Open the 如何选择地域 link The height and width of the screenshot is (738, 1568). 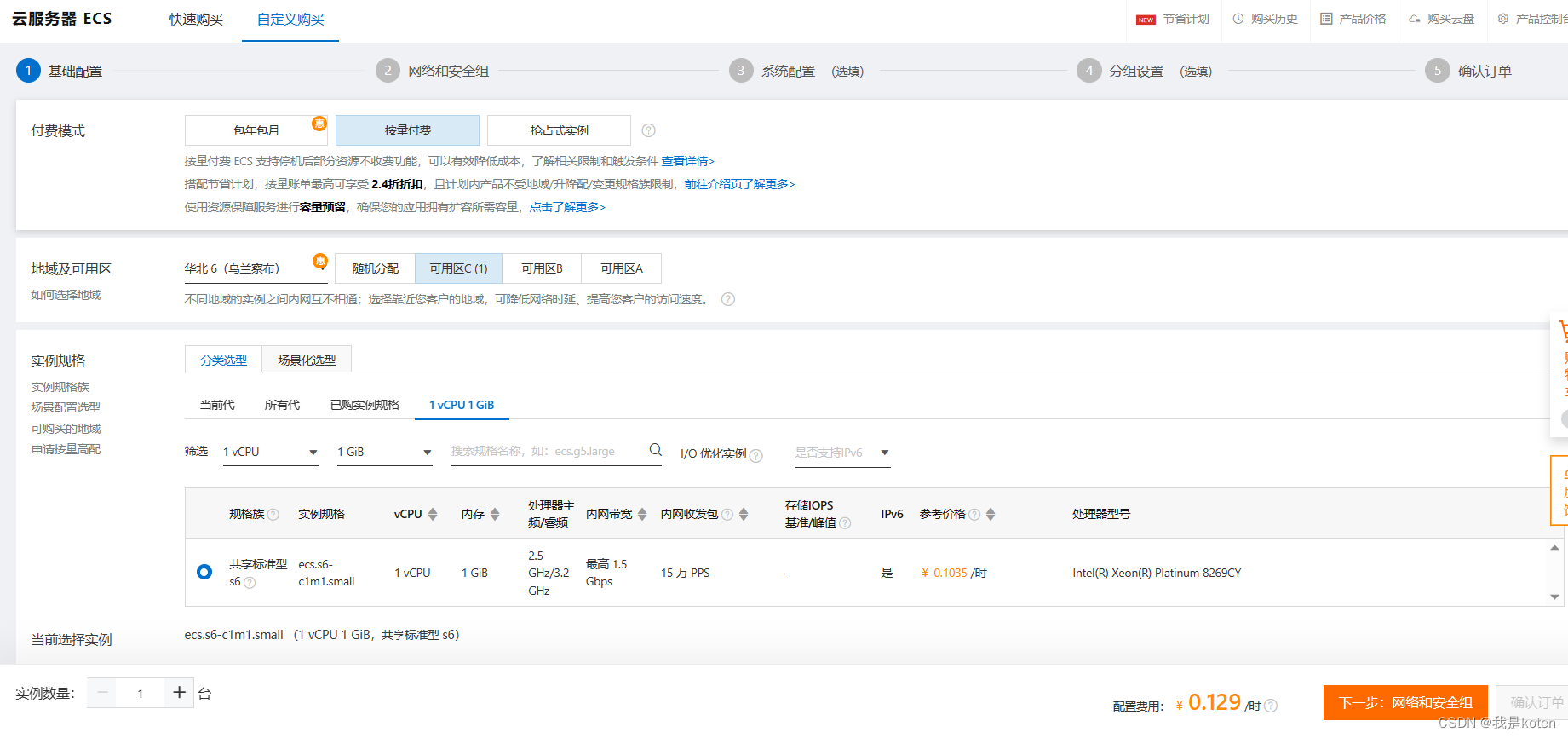pyautogui.click(x=66, y=295)
